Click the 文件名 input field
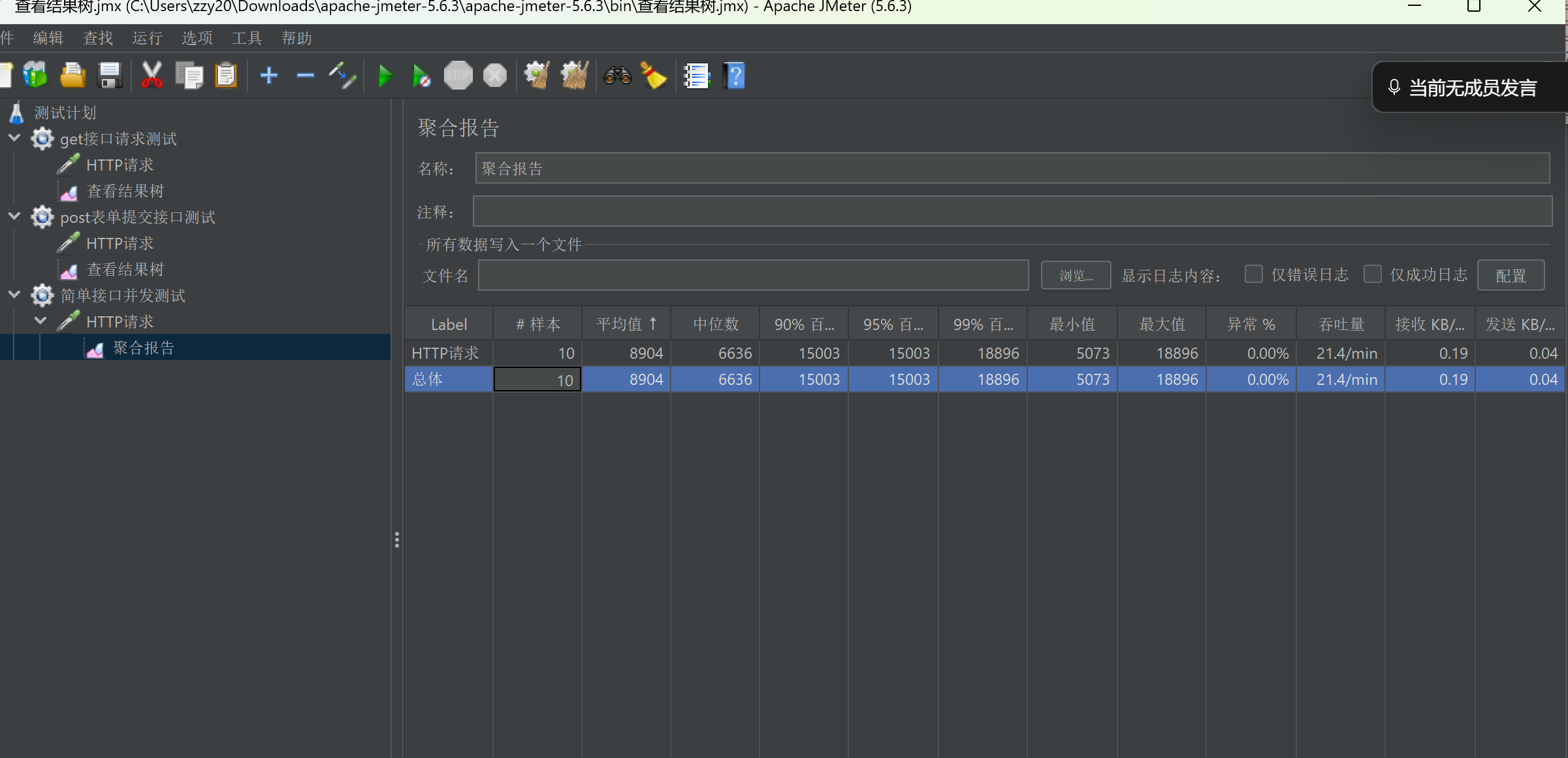 [751, 275]
